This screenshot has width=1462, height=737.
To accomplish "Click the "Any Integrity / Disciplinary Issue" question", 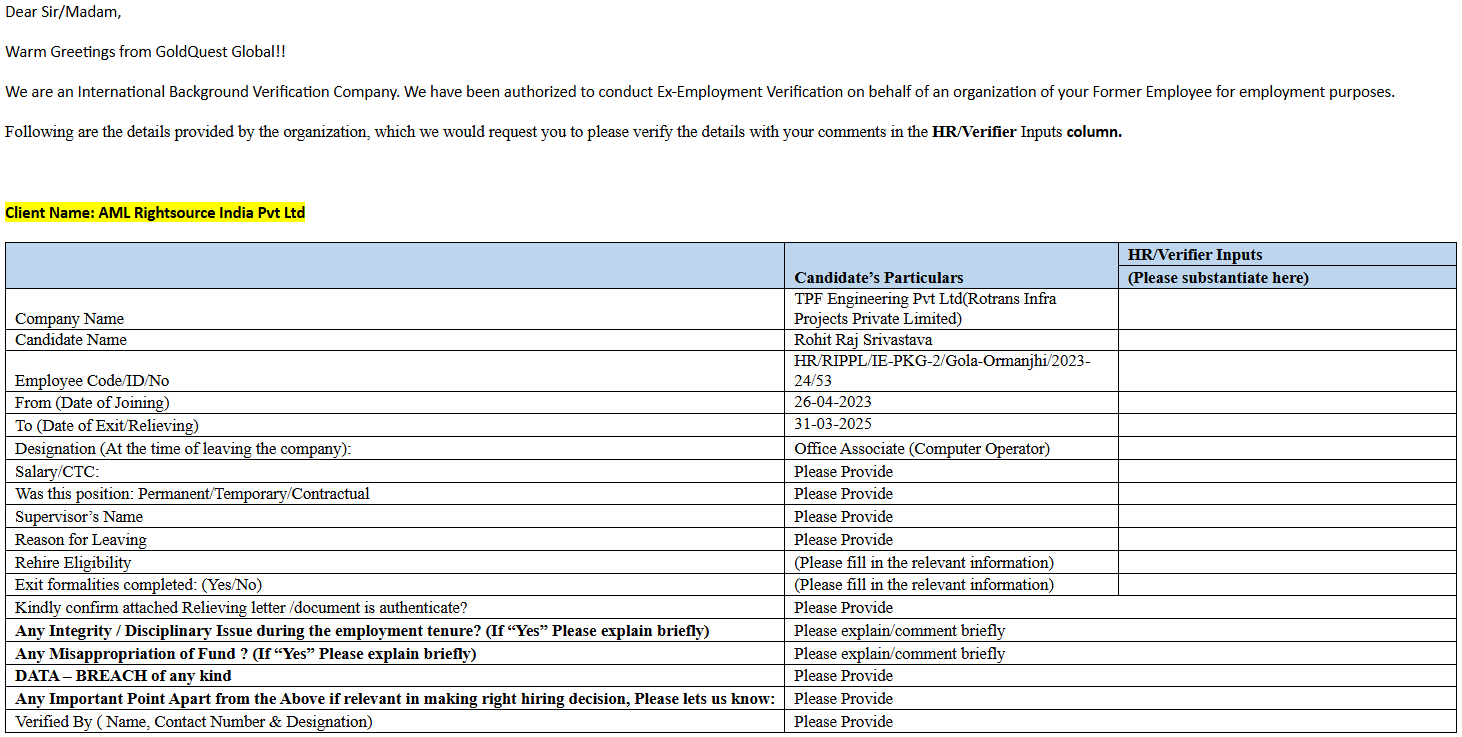I will click(362, 631).
